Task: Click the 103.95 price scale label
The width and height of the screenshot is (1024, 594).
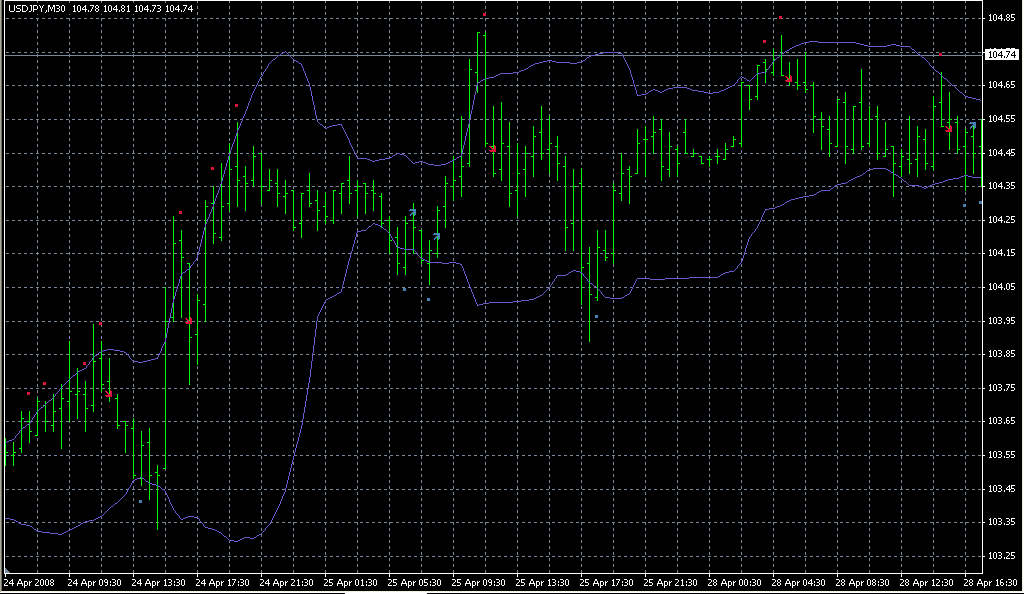Action: tap(1001, 320)
